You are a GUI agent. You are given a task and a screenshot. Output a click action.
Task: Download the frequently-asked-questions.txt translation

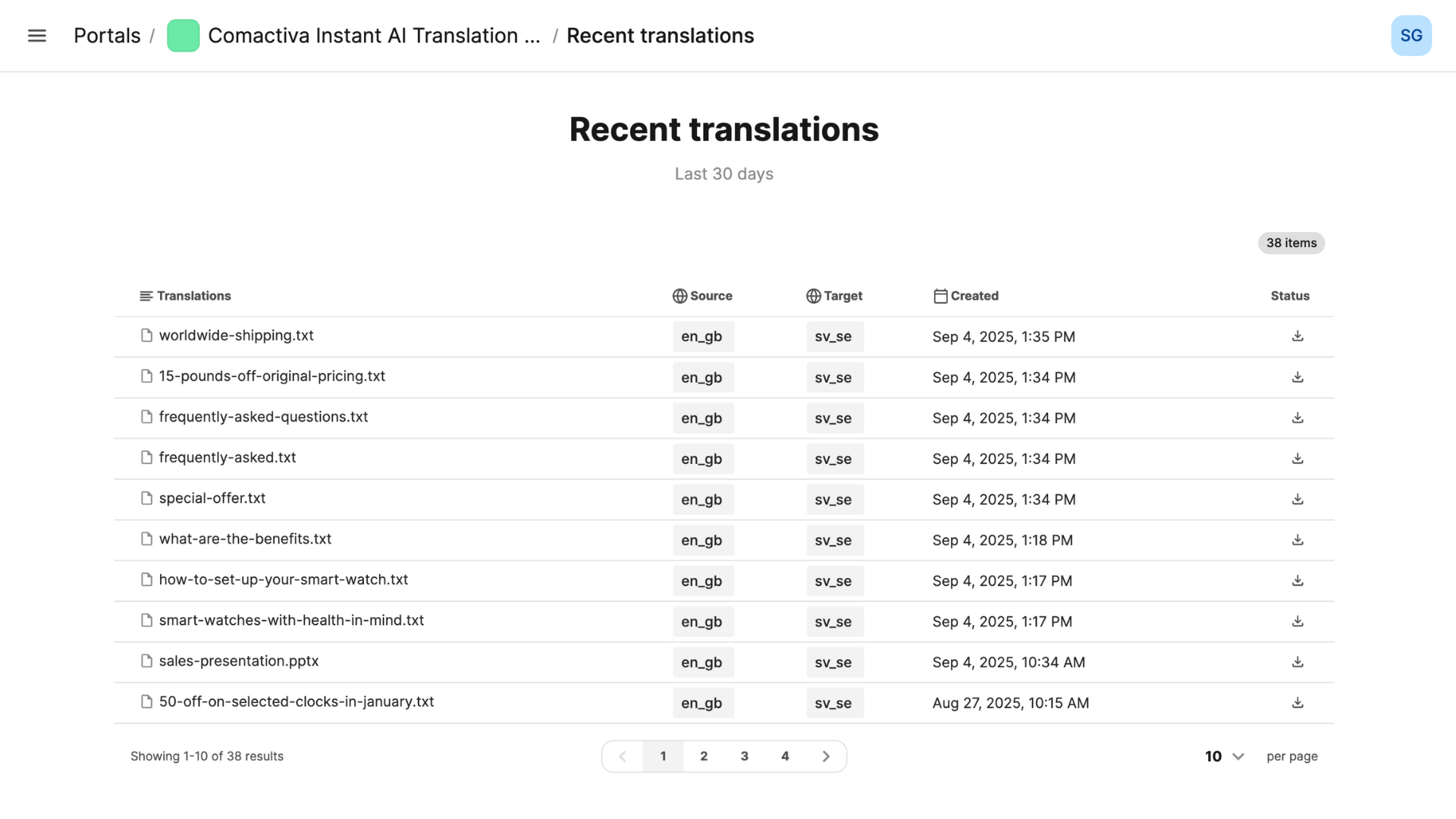1298,418
